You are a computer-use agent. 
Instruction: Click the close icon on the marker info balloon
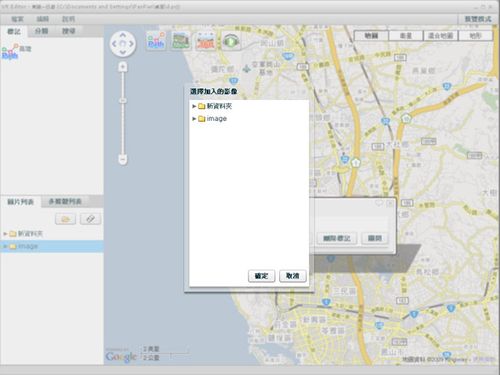[x=389, y=203]
